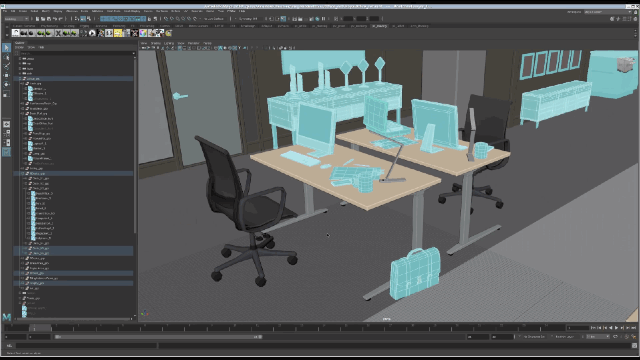Open the Outliner search filter dropdown arrow
This screenshot has width=640, height=360.
click(x=133, y=53)
